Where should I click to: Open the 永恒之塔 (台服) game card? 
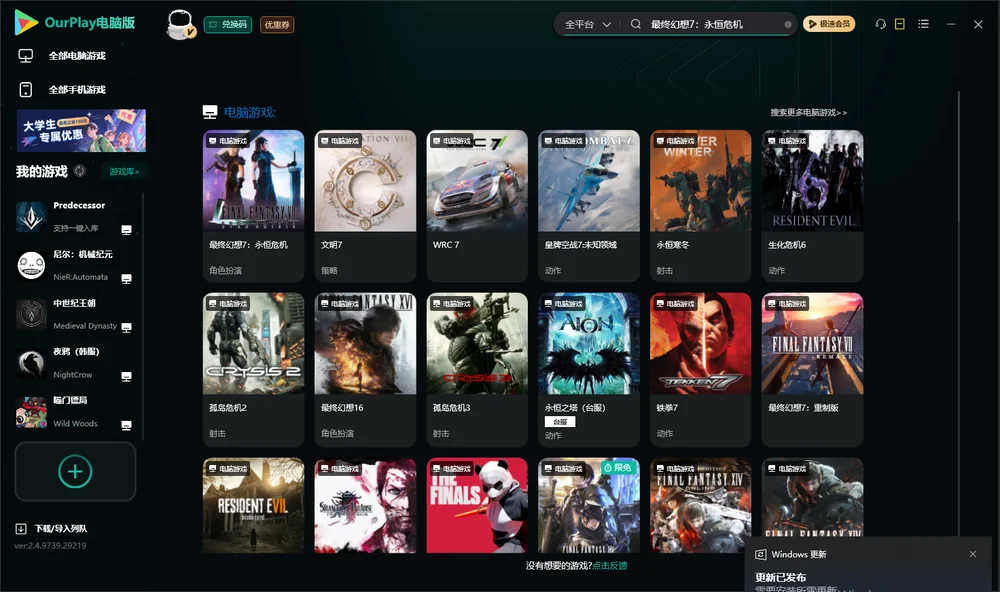click(589, 369)
